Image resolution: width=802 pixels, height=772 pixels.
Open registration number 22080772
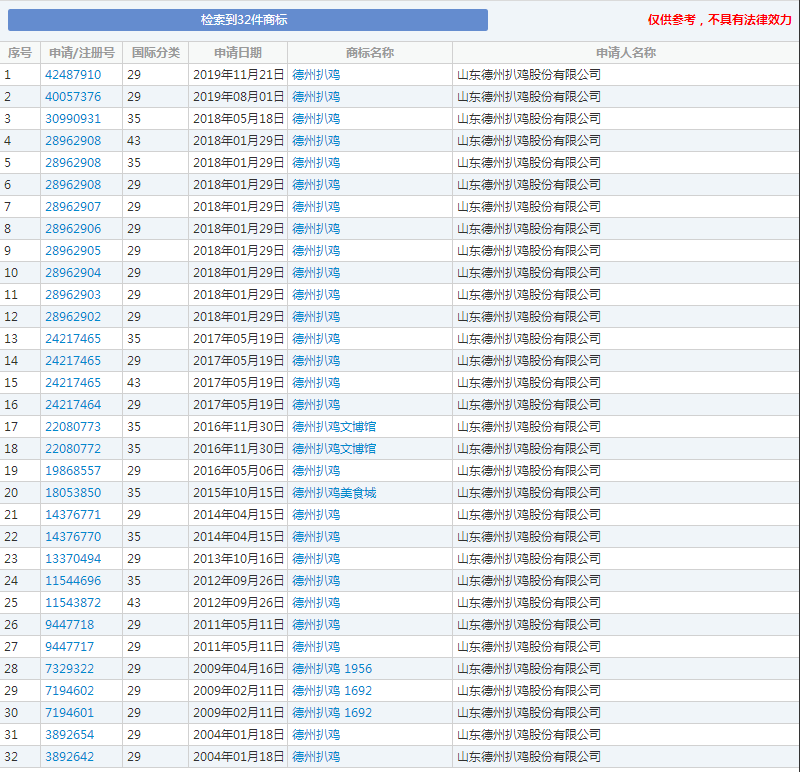[x=73, y=449]
